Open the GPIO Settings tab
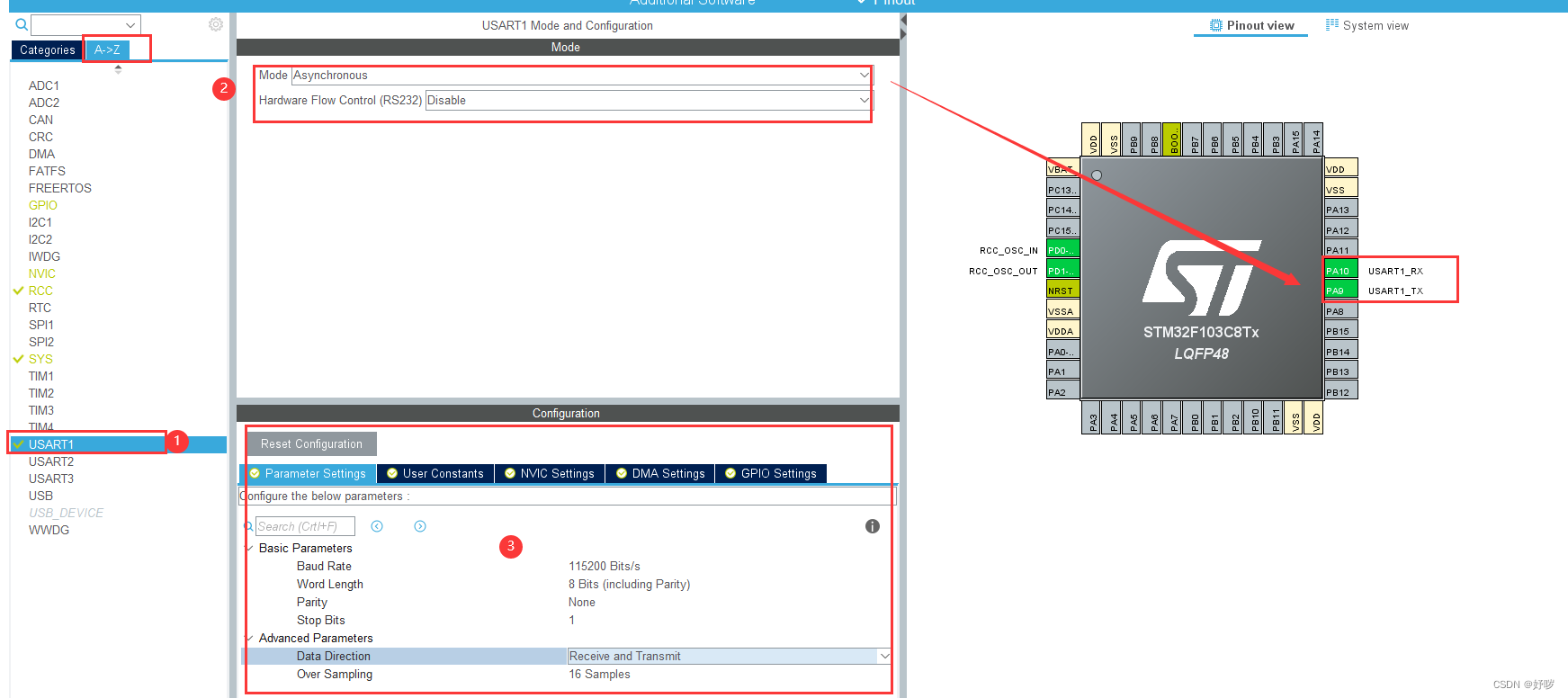 (771, 473)
